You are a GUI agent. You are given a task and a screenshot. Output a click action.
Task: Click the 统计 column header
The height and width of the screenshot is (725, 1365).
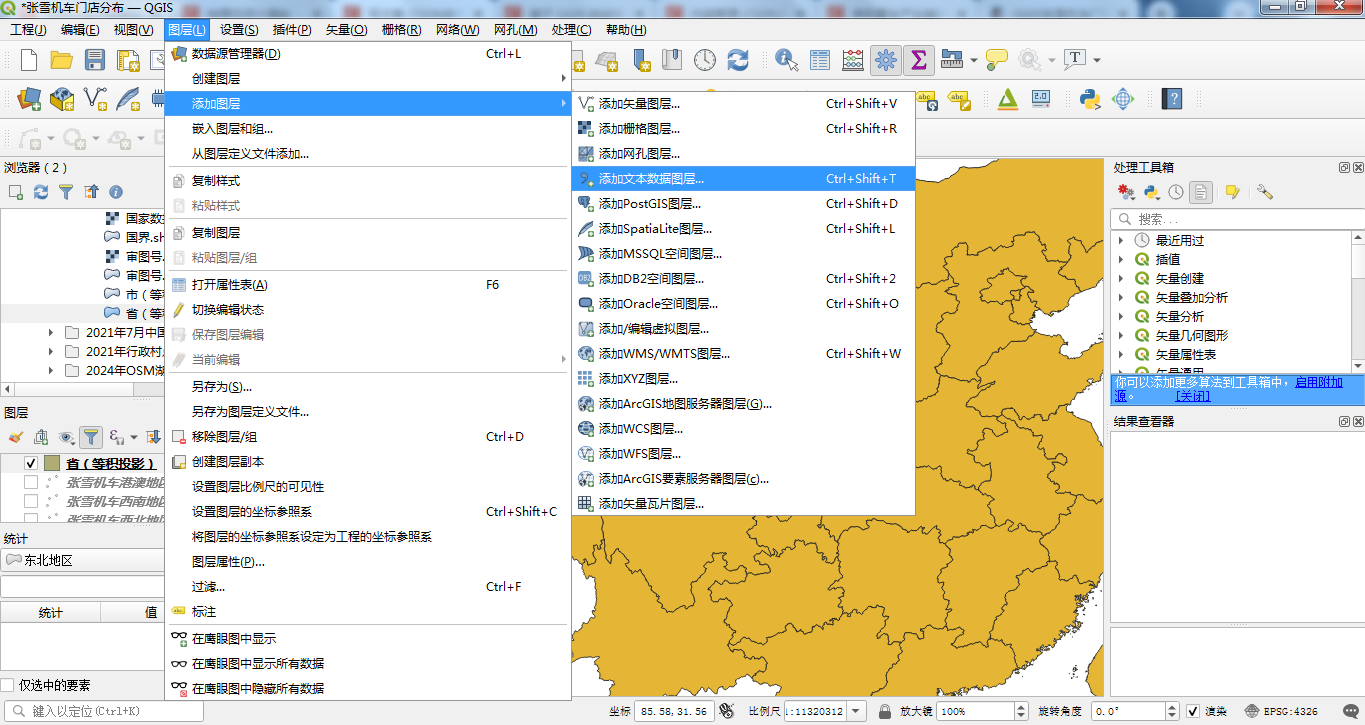point(50,613)
